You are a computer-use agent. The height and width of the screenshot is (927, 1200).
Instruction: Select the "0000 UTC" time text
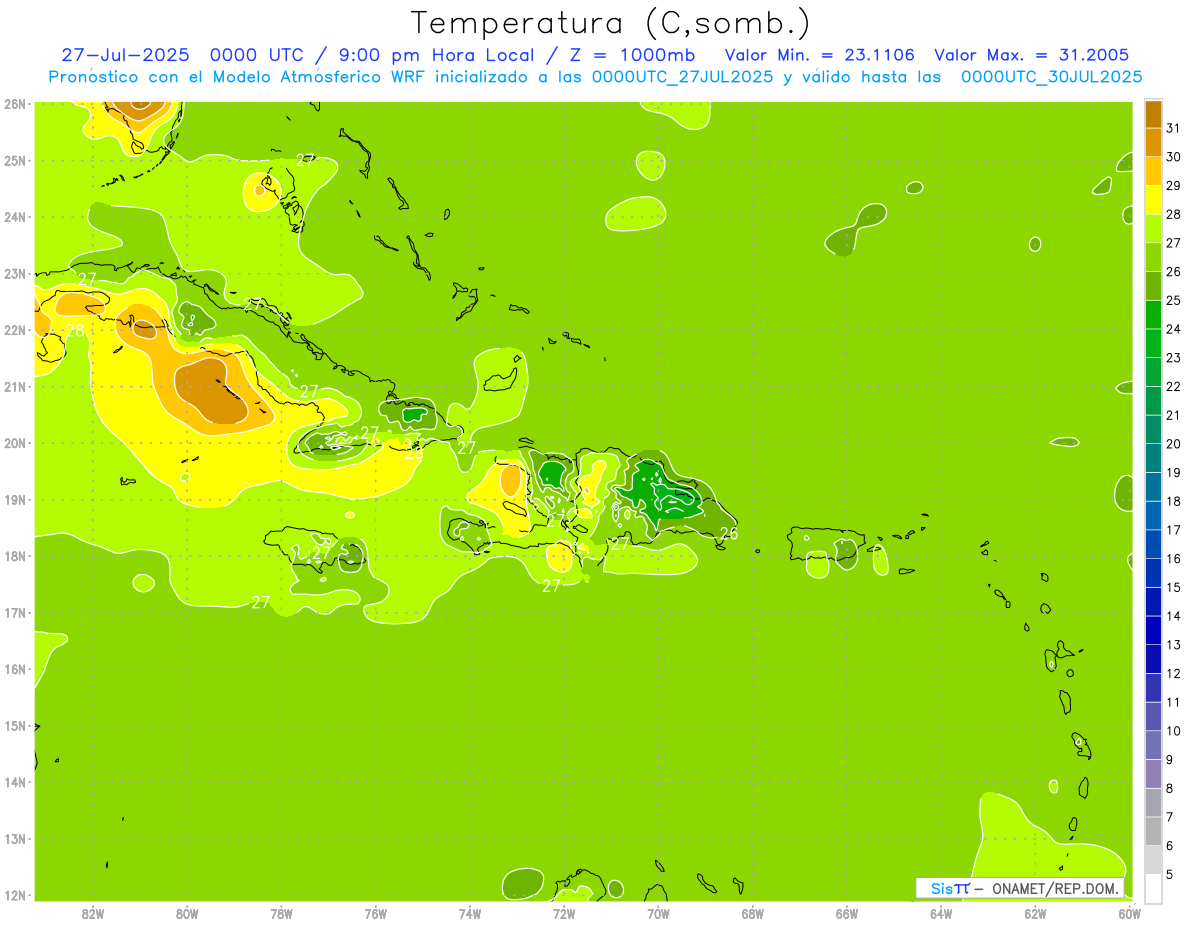pos(257,55)
